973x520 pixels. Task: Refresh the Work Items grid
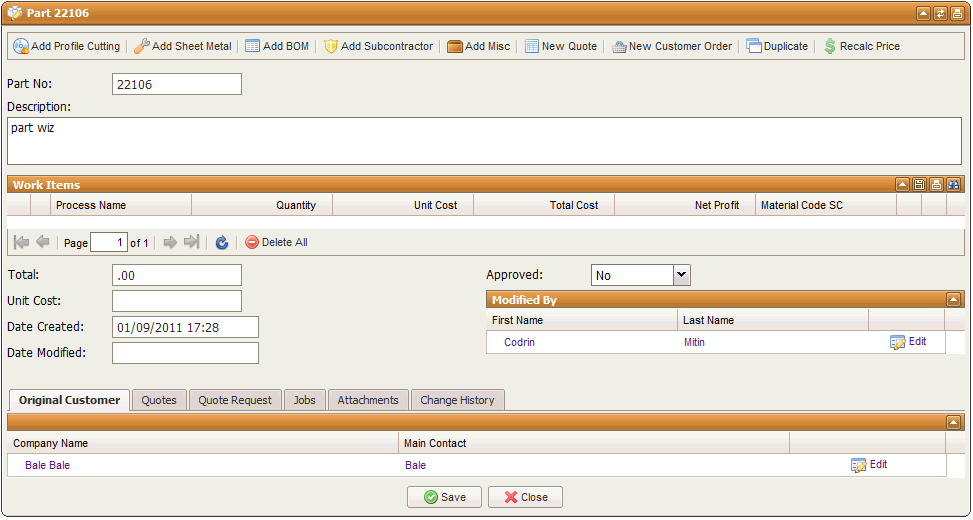[221, 242]
